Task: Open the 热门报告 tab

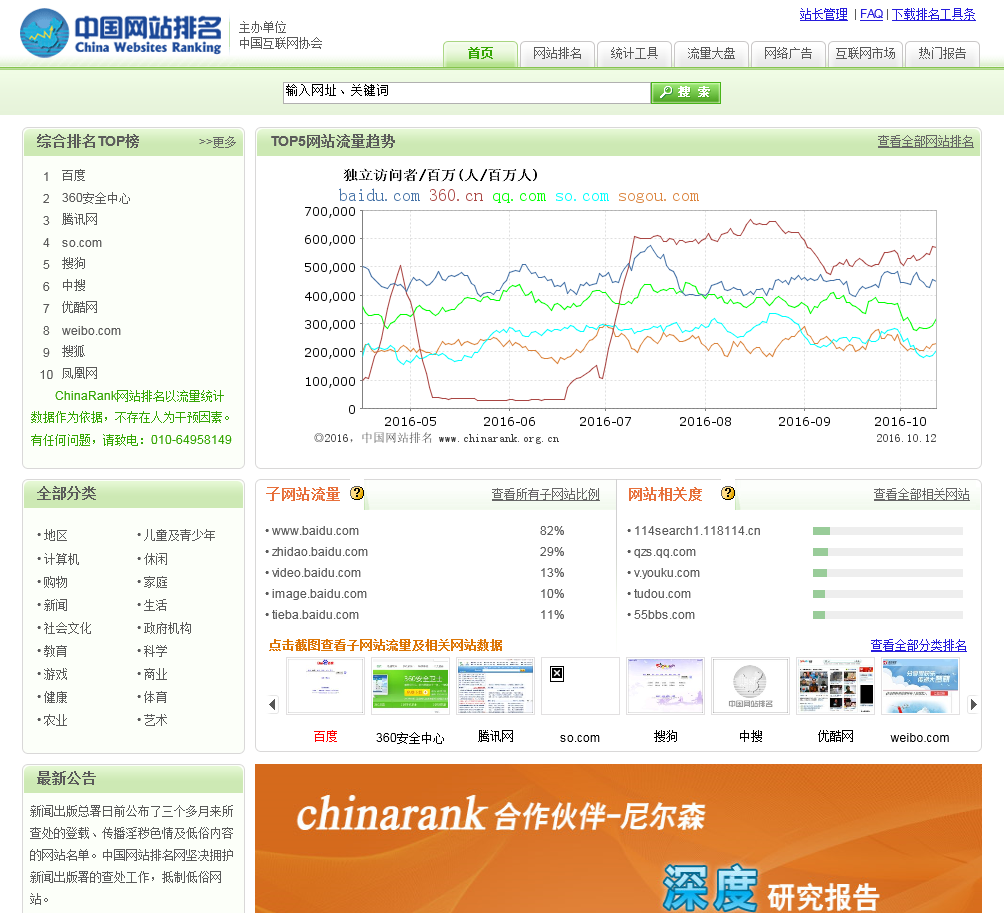Action: [942, 54]
